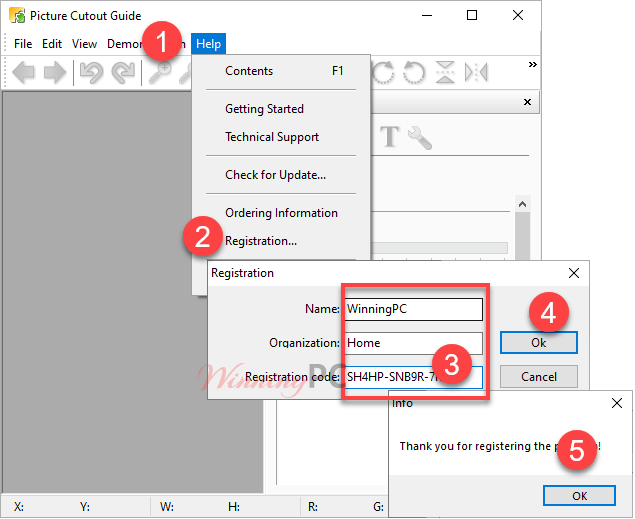Open the View menu

(x=84, y=44)
